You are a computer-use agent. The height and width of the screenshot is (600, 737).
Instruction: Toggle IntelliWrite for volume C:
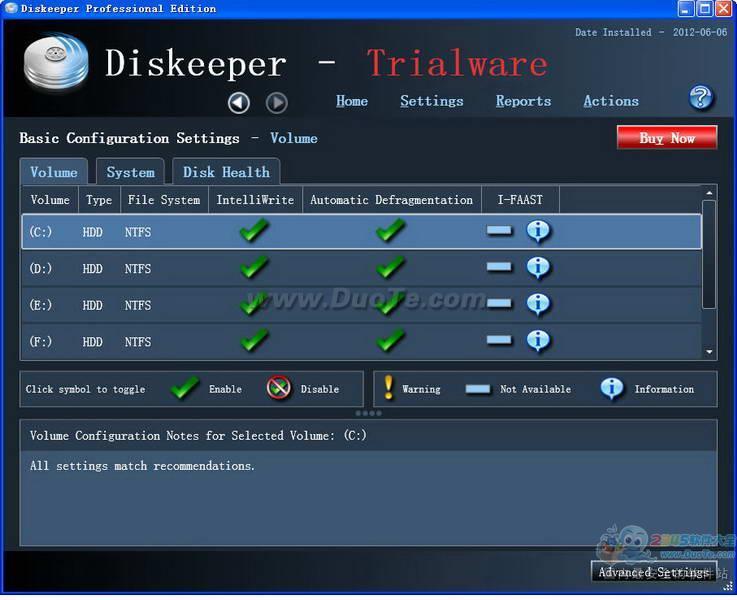[x=254, y=230]
